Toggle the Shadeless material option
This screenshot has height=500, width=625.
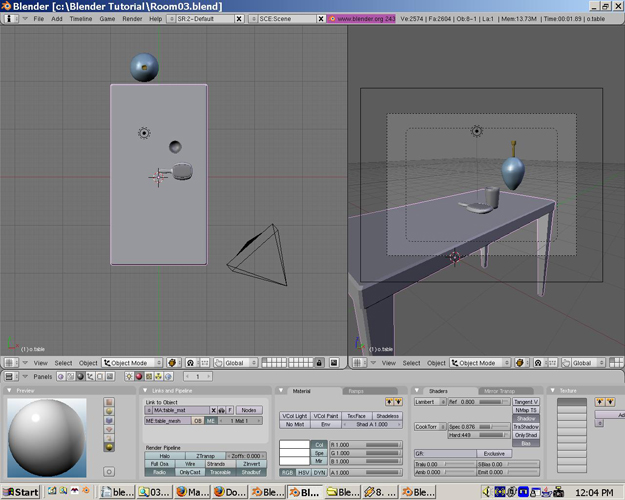click(x=387, y=416)
